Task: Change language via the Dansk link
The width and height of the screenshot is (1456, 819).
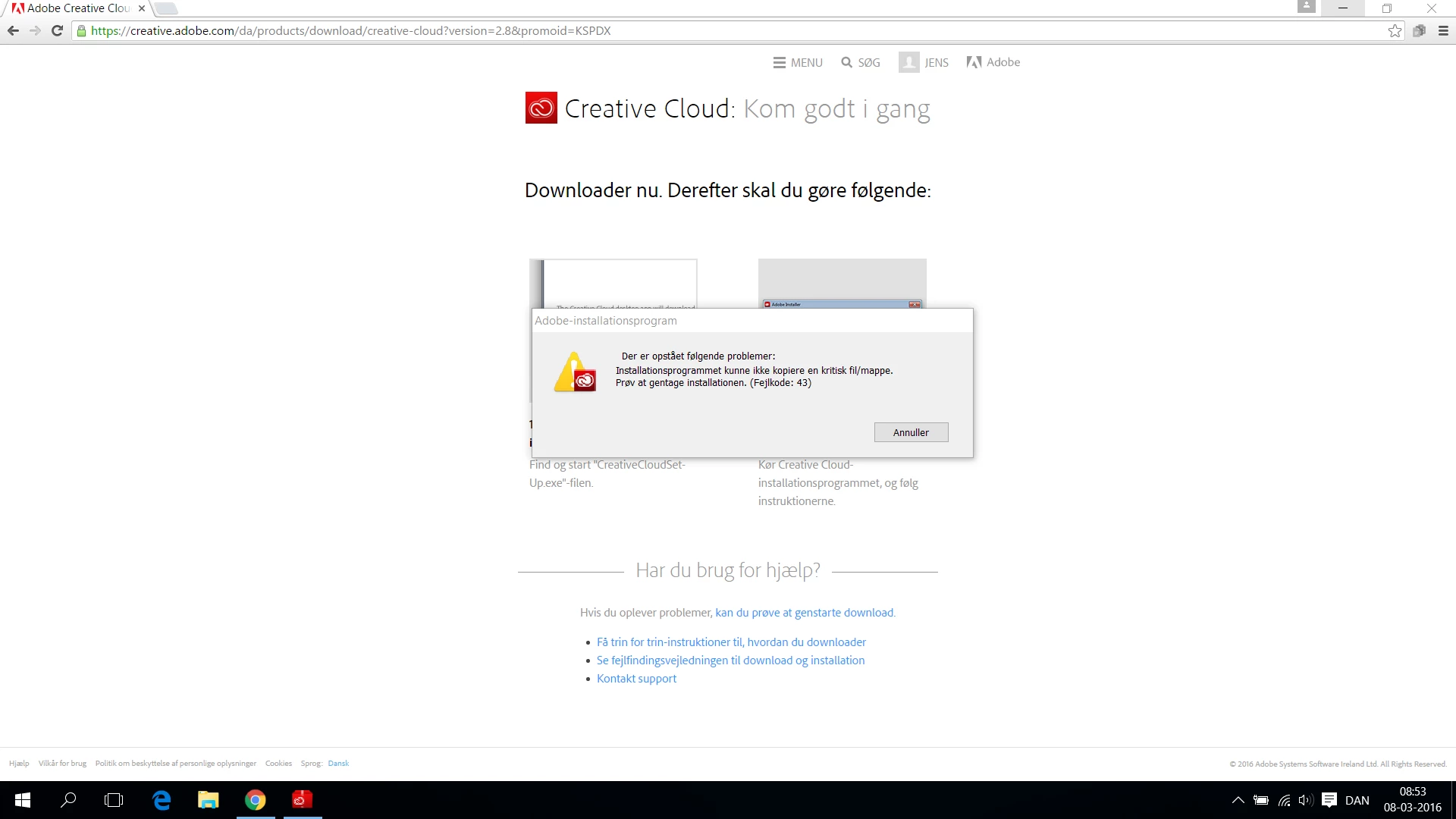Action: [338, 764]
